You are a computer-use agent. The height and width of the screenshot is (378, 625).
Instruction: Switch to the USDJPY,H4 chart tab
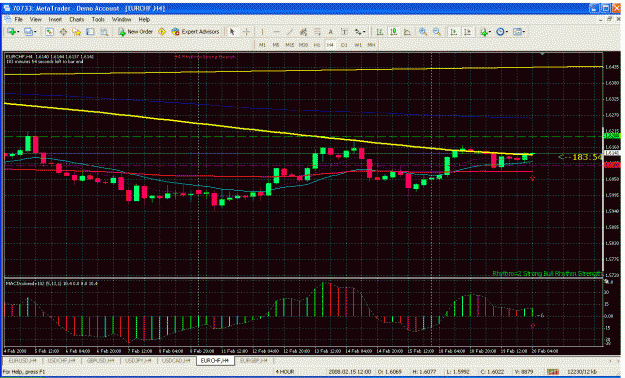point(139,360)
